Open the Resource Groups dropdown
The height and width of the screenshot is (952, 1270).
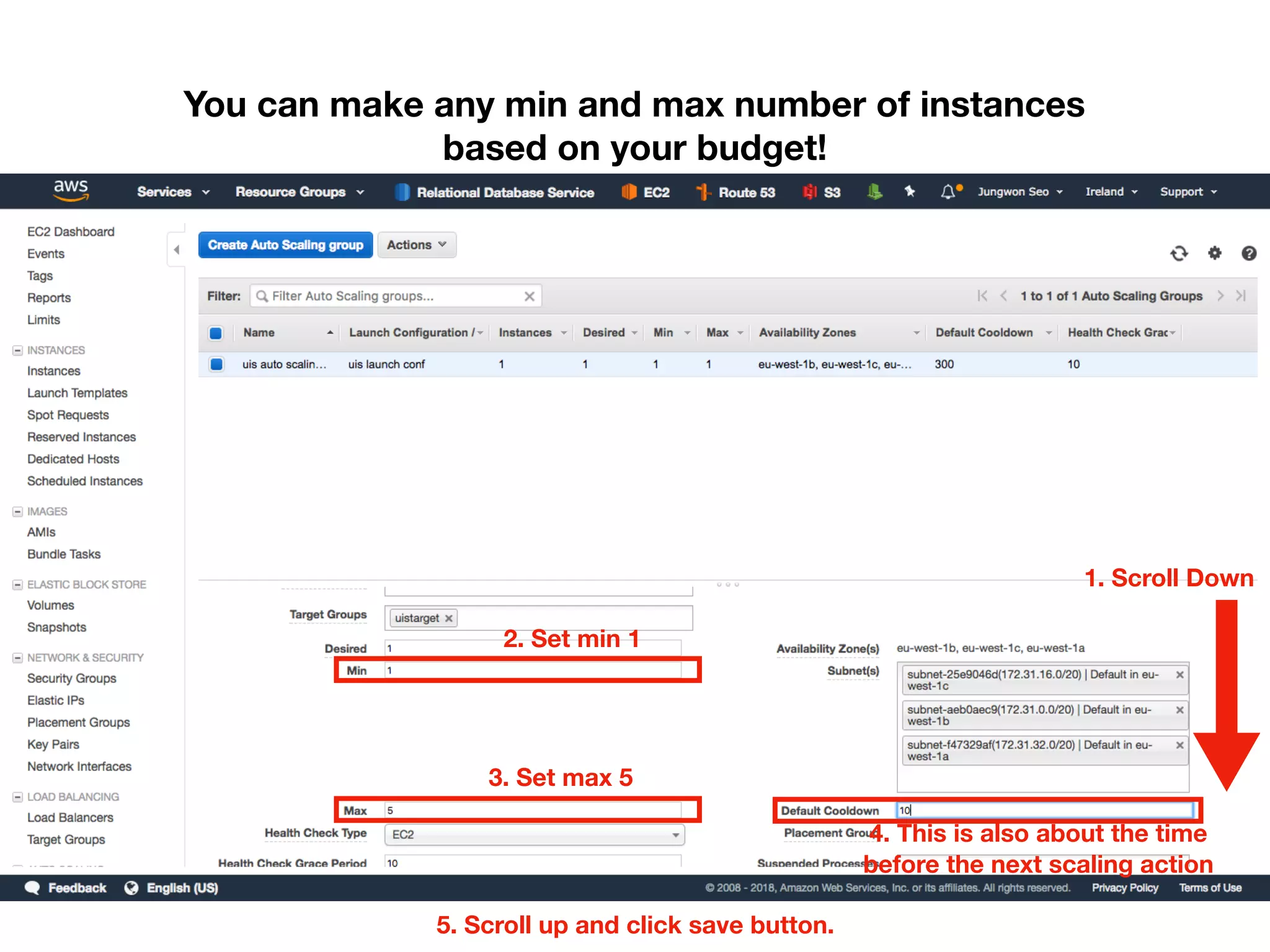(x=300, y=192)
